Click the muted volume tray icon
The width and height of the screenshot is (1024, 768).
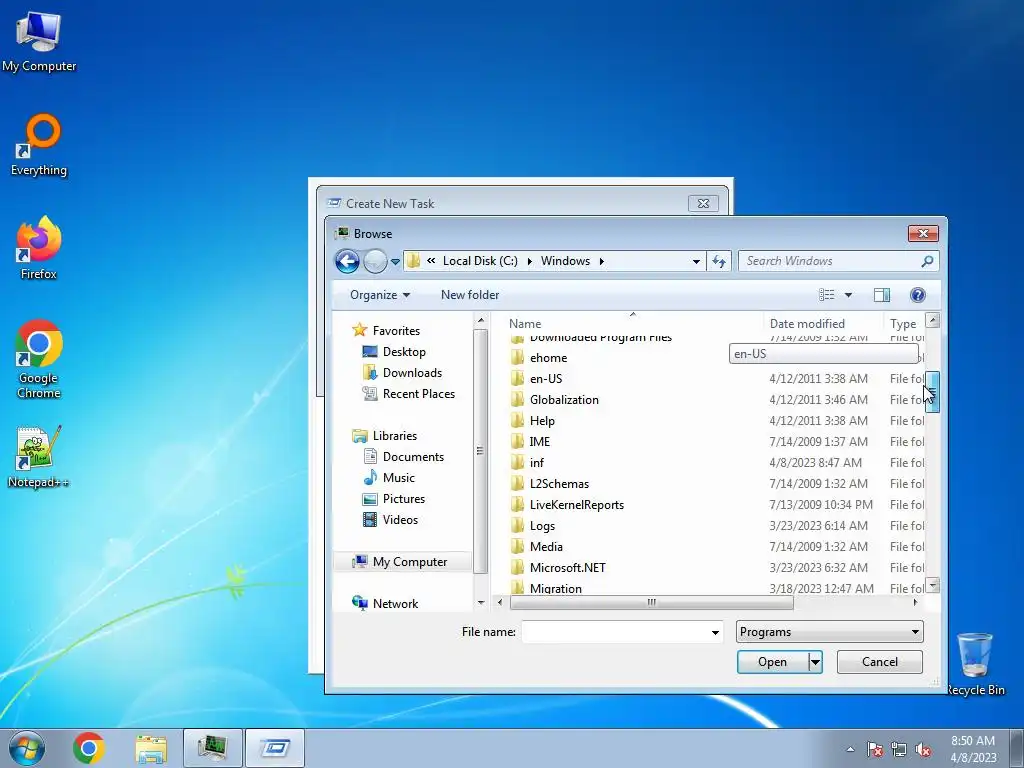tap(923, 749)
